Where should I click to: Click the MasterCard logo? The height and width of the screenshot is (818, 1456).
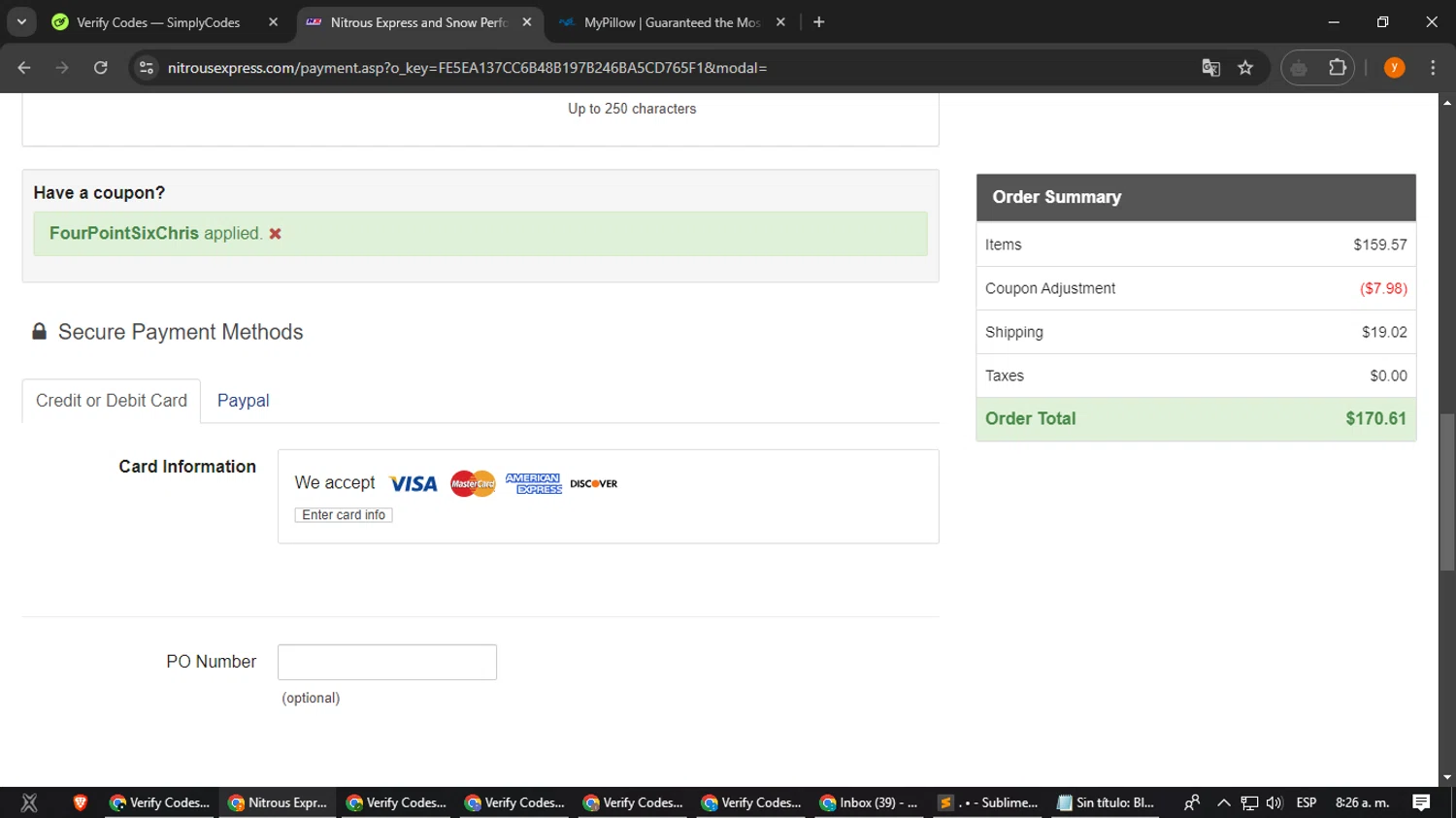[473, 483]
